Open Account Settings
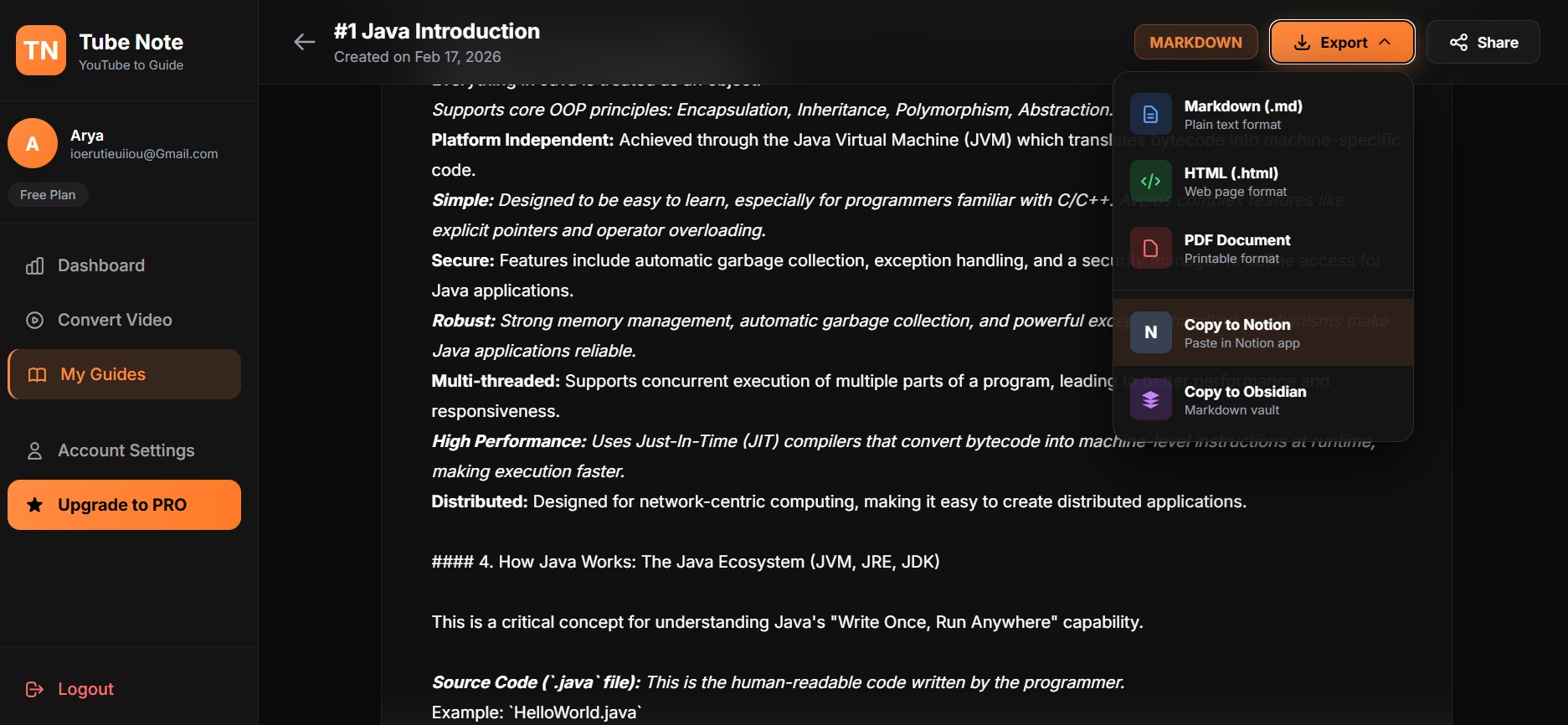 coord(124,450)
